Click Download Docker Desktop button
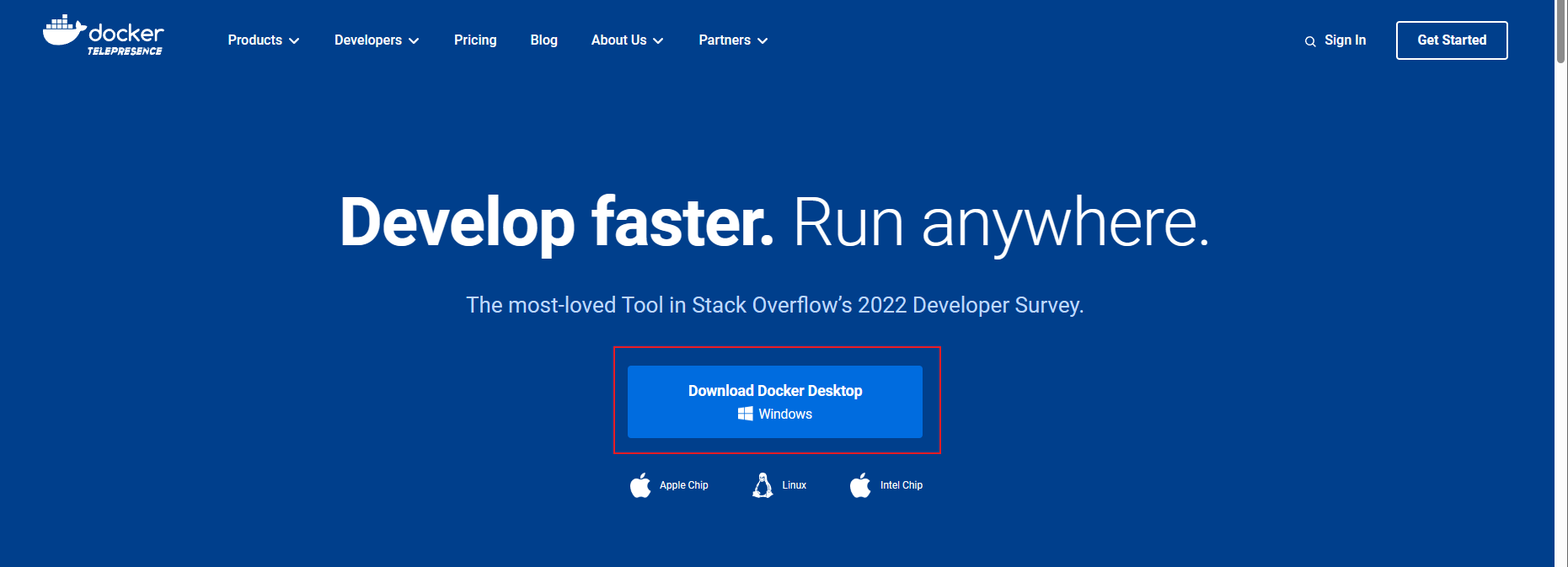 [x=775, y=402]
